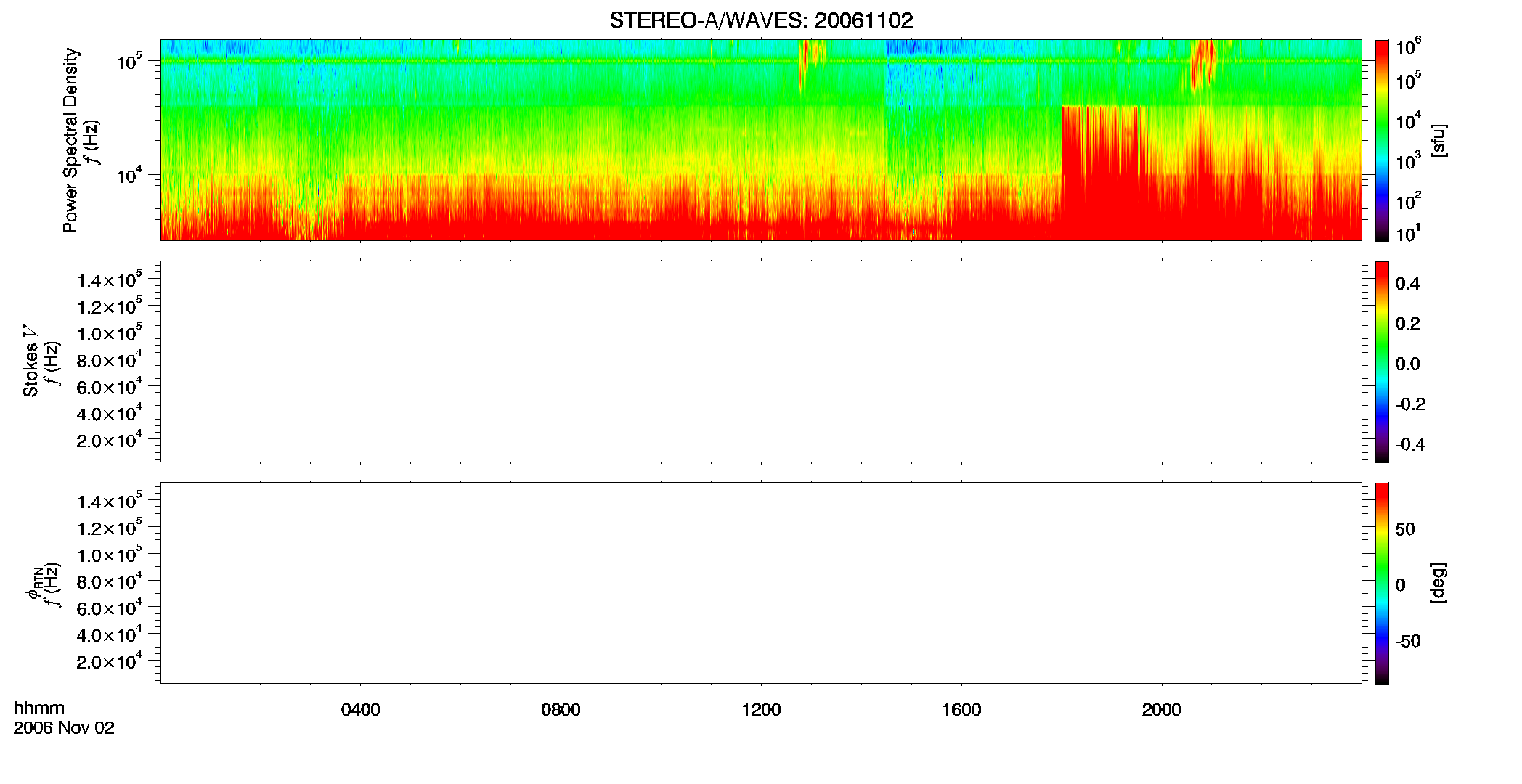1522x784 pixels.
Task: Click the Power Spectral Density axis label
Action: click(x=70, y=140)
